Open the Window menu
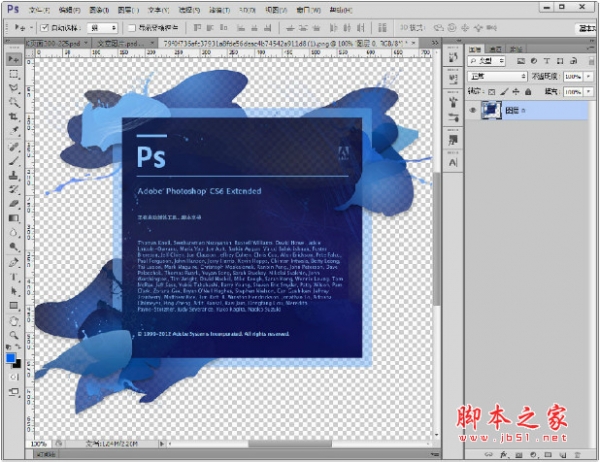Image resolution: width=600 pixels, height=462 pixels. (308, 10)
